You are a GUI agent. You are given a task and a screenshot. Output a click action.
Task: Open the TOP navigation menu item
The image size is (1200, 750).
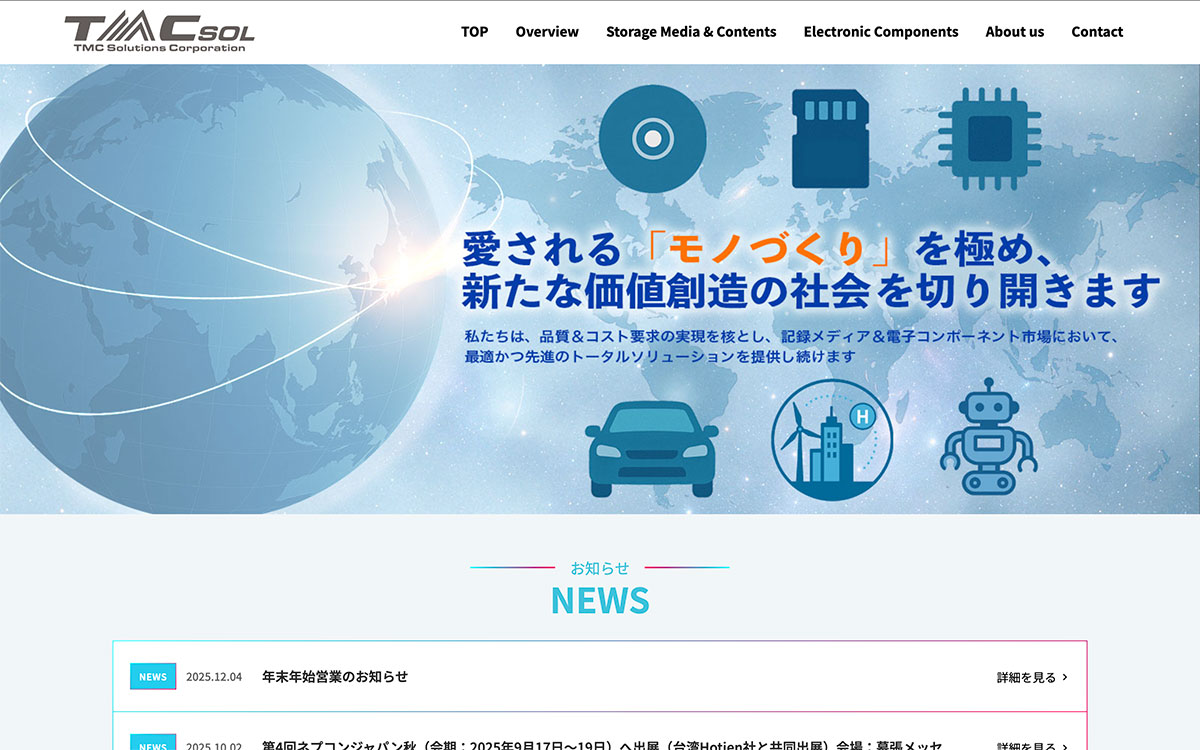click(x=474, y=32)
